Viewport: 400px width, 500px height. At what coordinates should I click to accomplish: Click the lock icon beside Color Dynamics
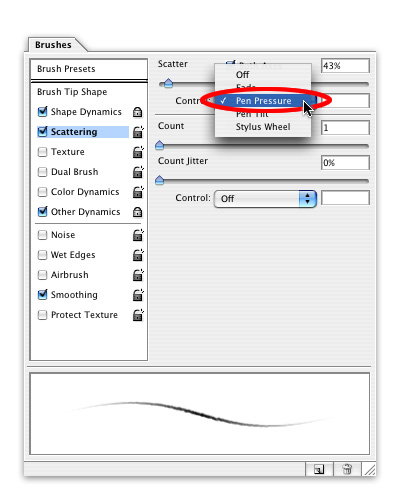coord(138,192)
